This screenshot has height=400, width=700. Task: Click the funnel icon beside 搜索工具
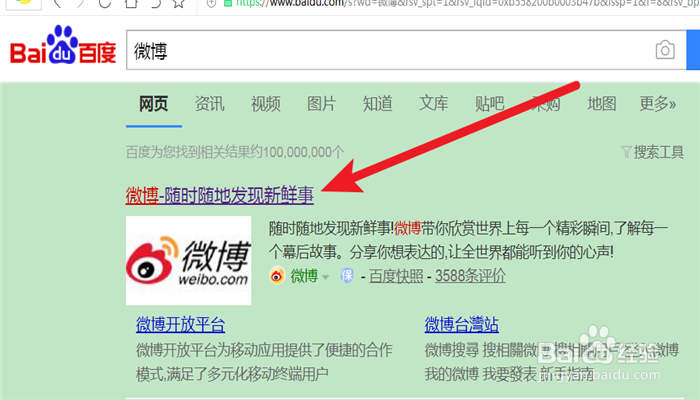[626, 152]
